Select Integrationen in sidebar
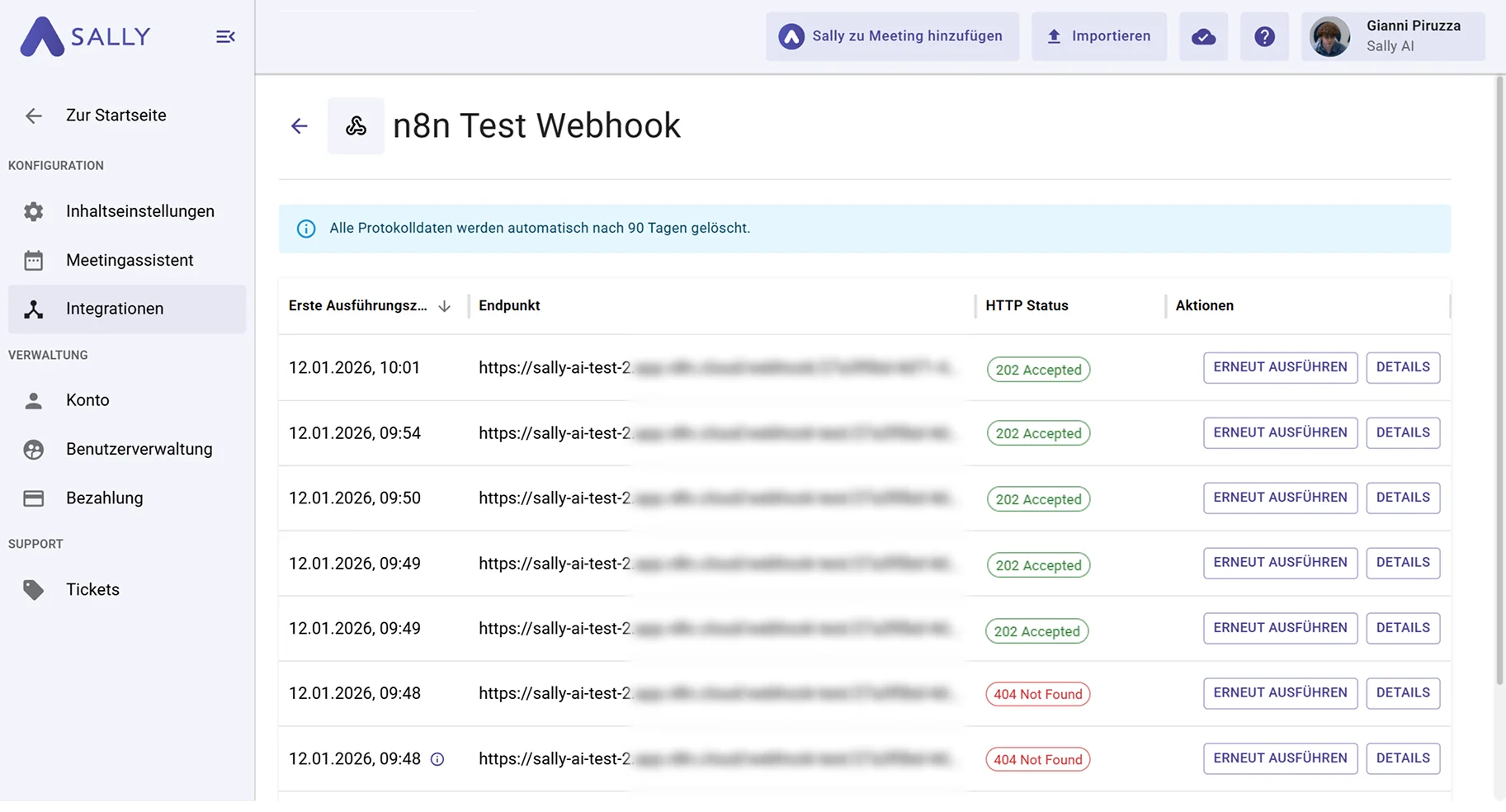Screen dimensions: 1506x812 tap(127, 309)
